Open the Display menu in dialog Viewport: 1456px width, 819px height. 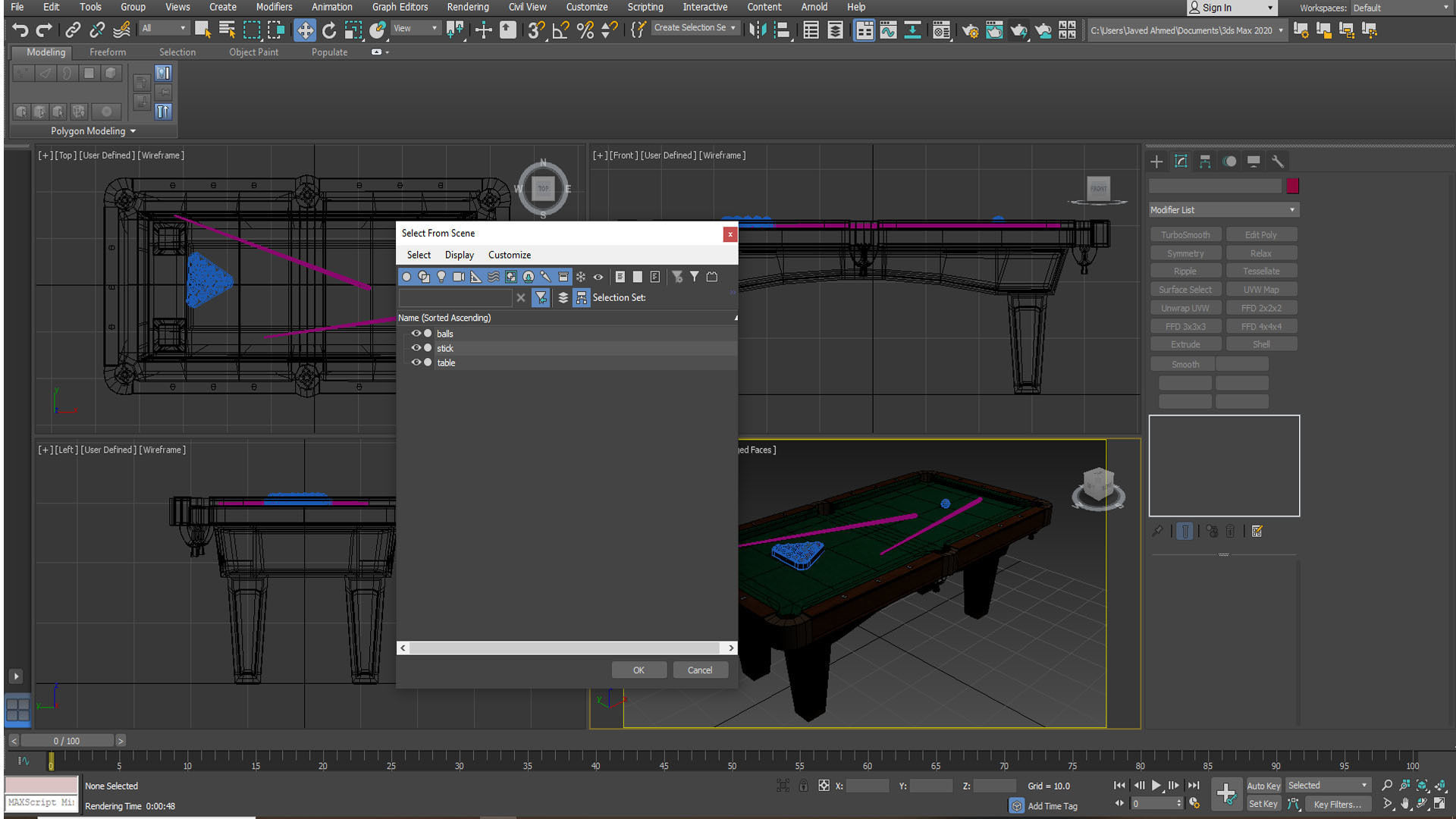coord(460,255)
